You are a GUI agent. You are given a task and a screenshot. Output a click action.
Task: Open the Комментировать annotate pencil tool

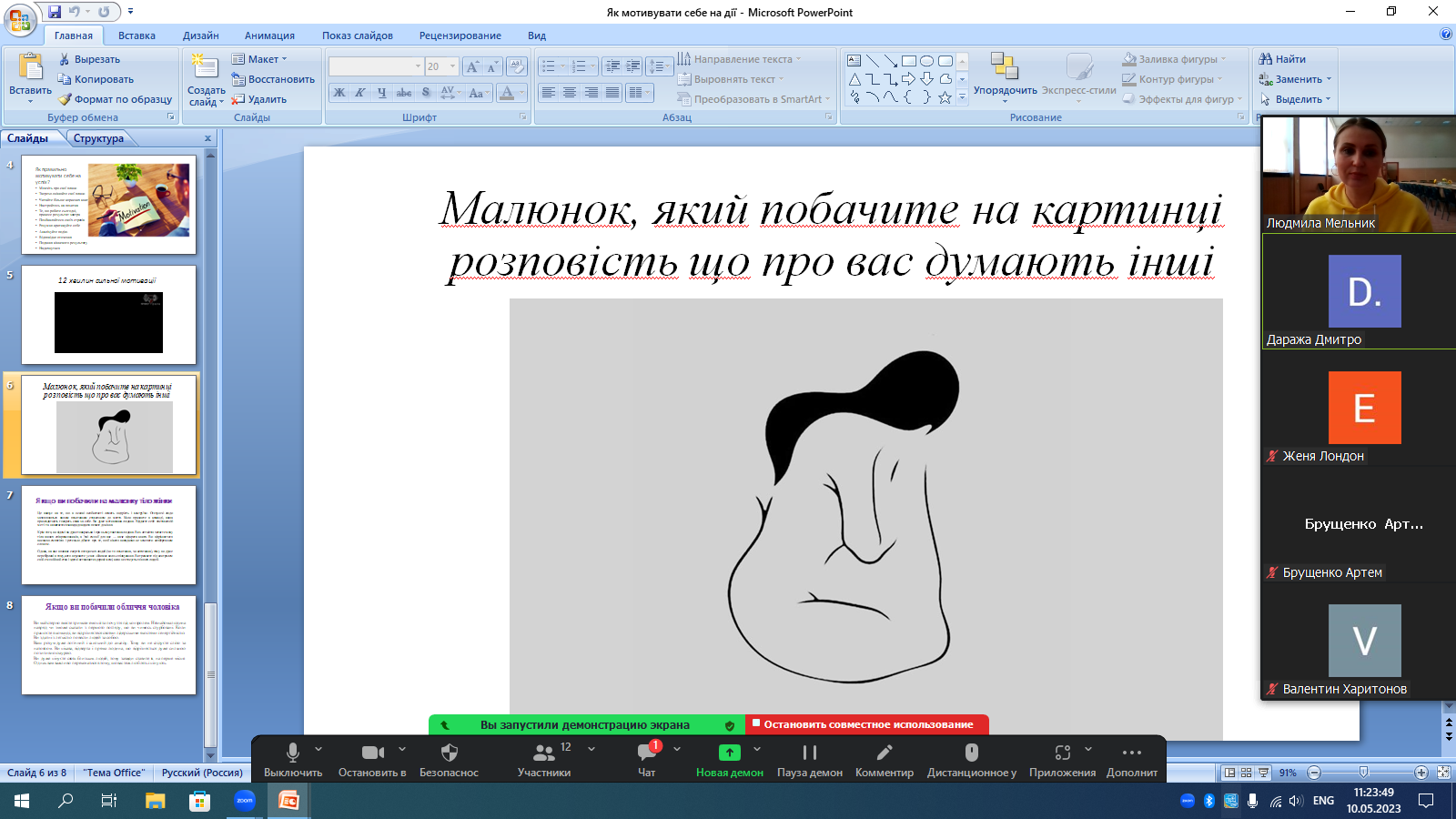pyautogui.click(x=885, y=759)
